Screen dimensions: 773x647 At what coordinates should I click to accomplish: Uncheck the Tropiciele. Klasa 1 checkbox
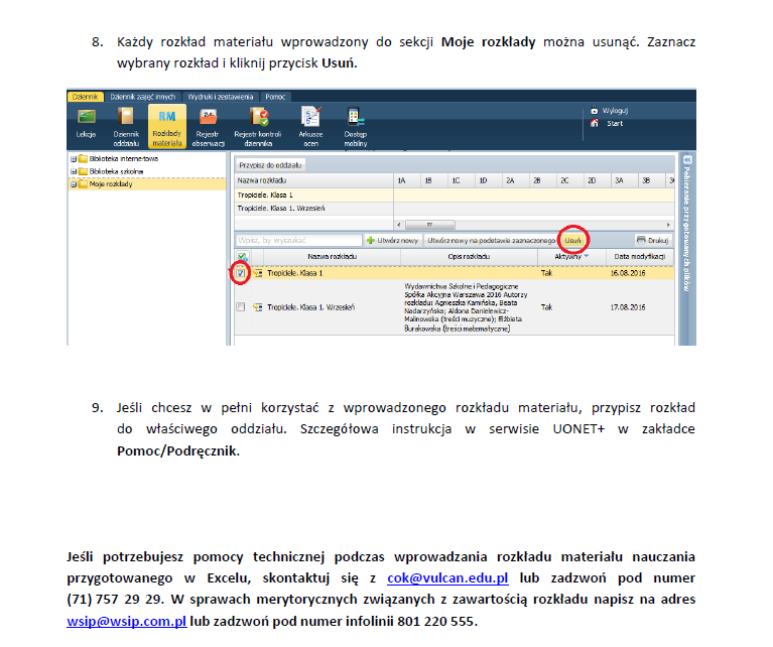(x=241, y=273)
